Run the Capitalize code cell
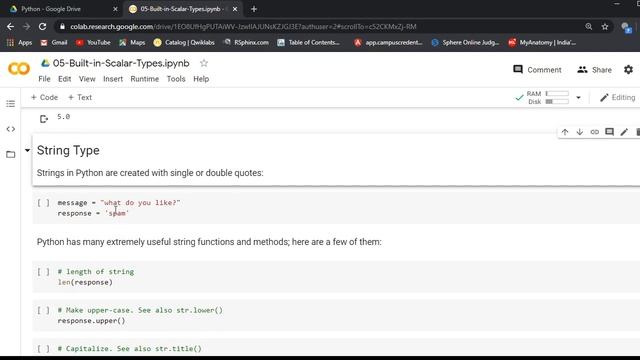The image size is (640, 360). click(43, 349)
